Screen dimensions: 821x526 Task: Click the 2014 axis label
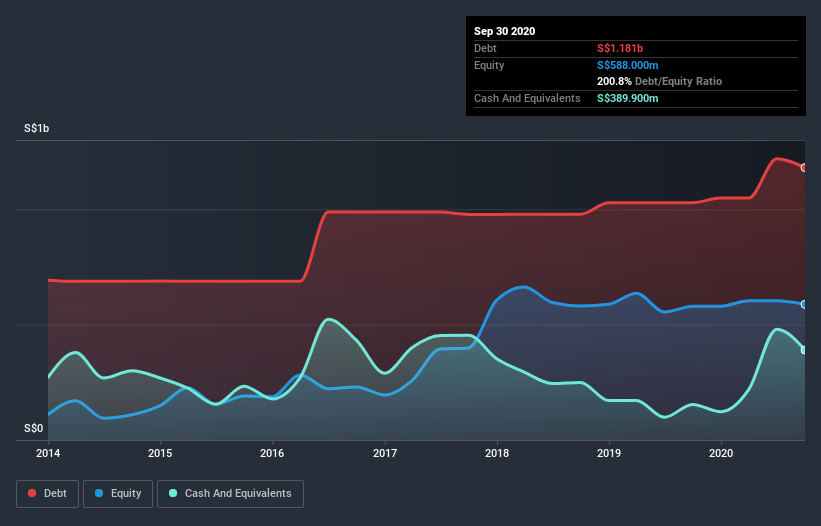pyautogui.click(x=48, y=453)
